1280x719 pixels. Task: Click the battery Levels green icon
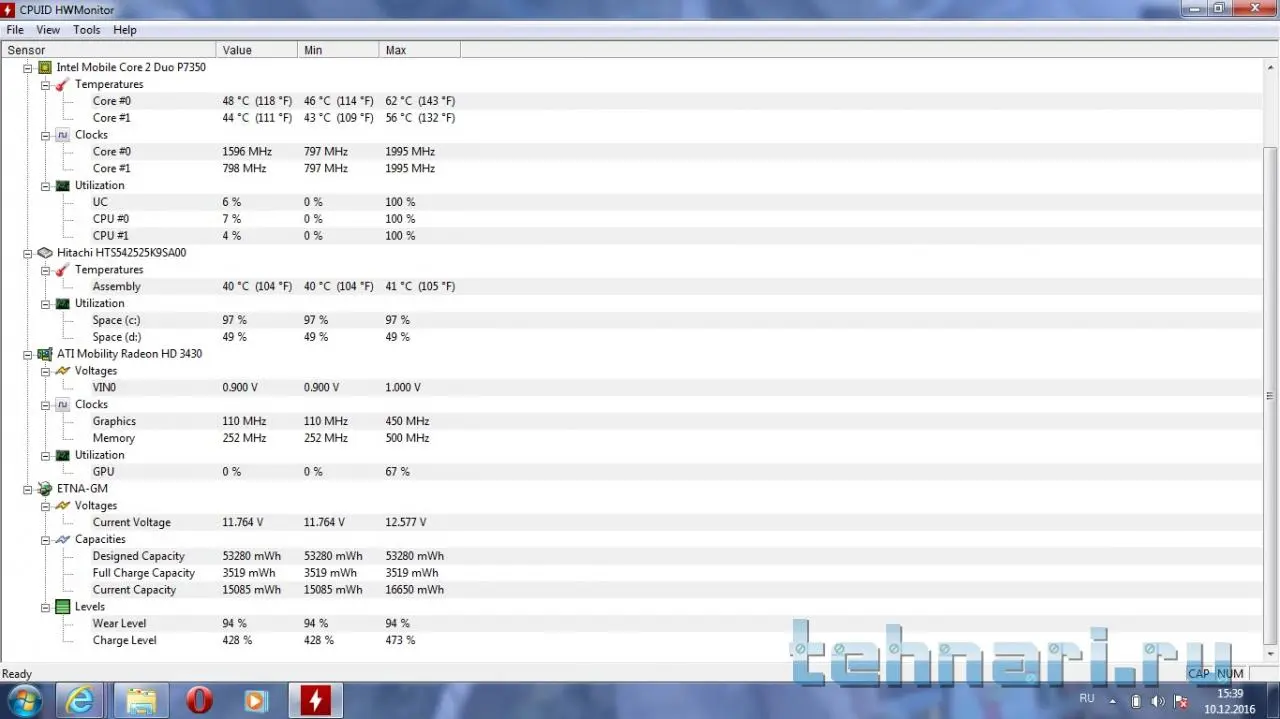63,607
